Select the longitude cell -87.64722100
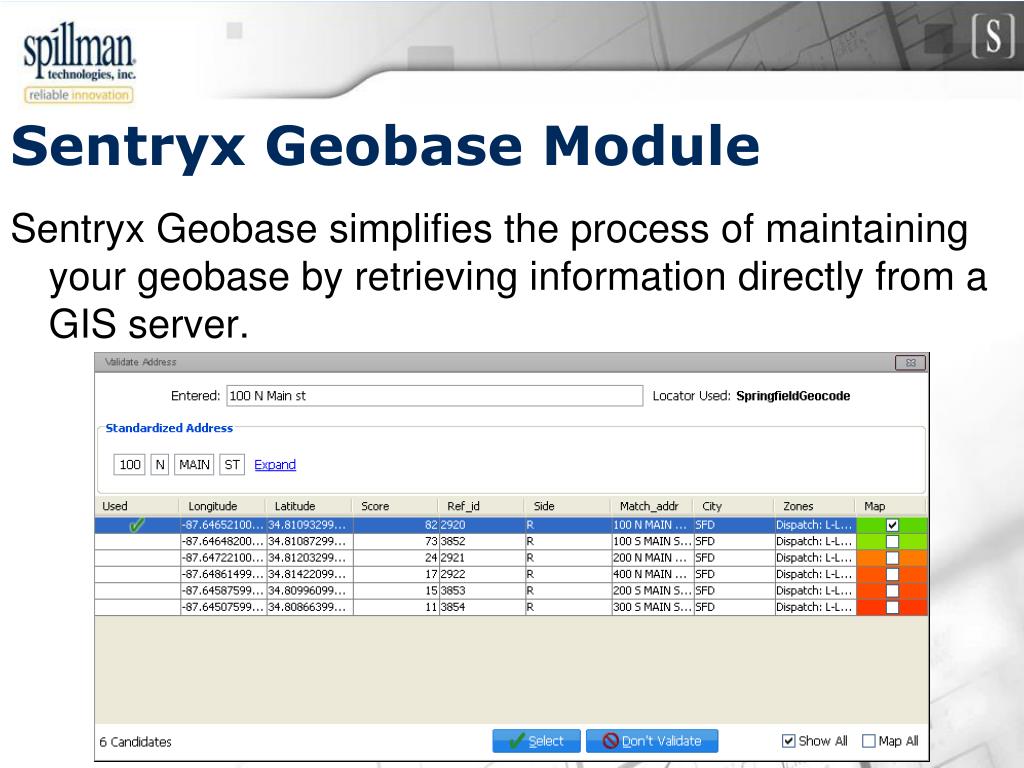The height and width of the screenshot is (768, 1024). (x=223, y=558)
